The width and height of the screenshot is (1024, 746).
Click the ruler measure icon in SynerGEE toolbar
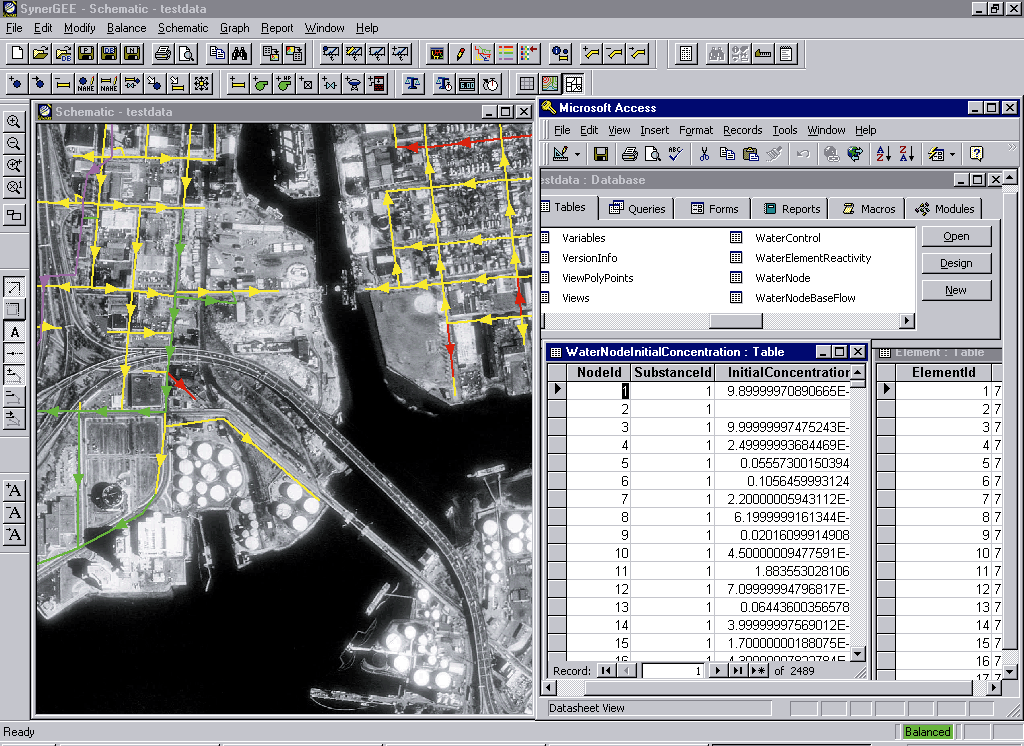763,54
